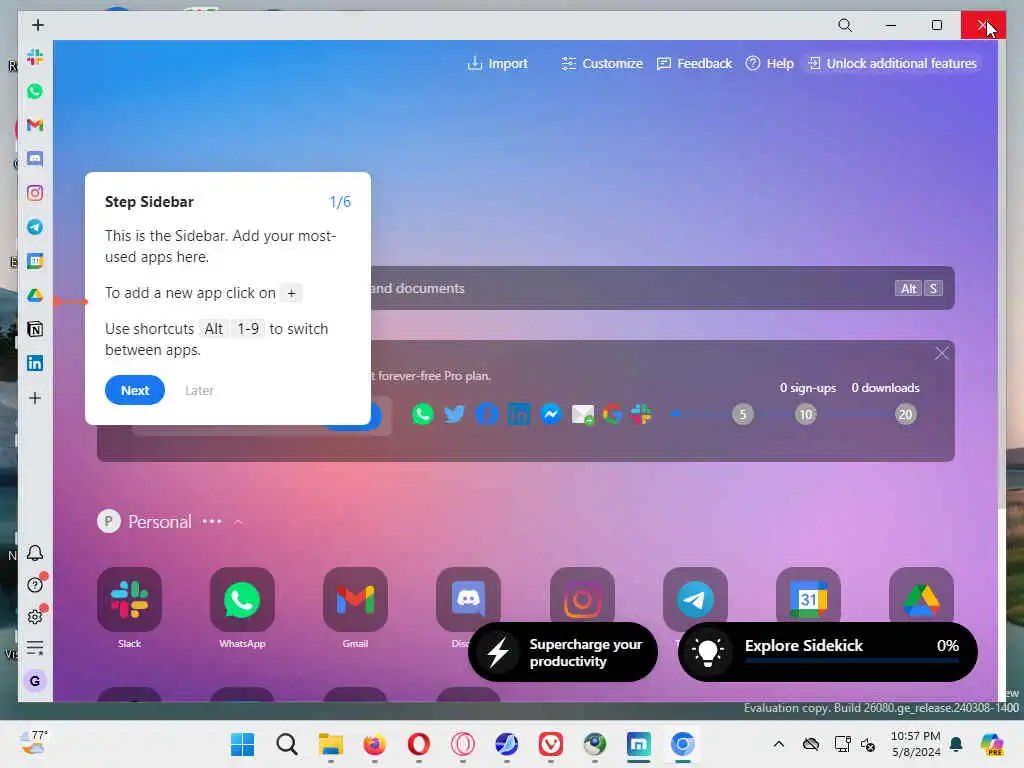Image resolution: width=1024 pixels, height=768 pixels.
Task: Open Discord in the sidebar
Action: click(x=35, y=159)
